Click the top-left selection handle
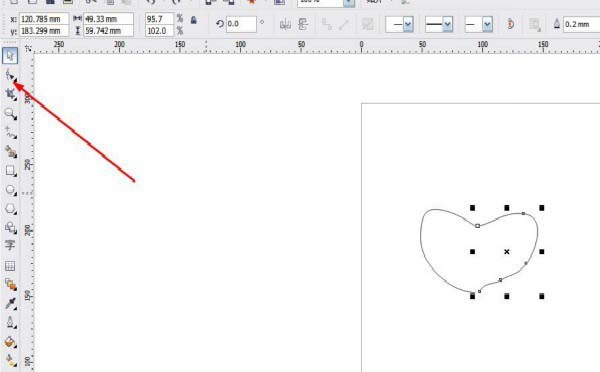Viewport: 600px width, 372px height. click(473, 208)
